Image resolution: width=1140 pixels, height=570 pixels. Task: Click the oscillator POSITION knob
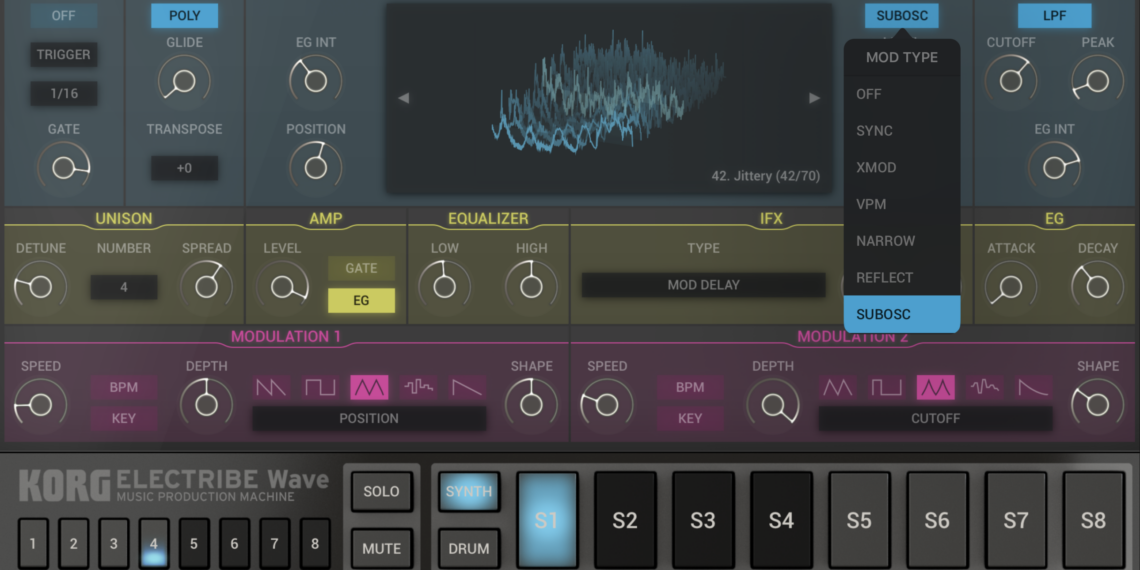click(x=316, y=167)
